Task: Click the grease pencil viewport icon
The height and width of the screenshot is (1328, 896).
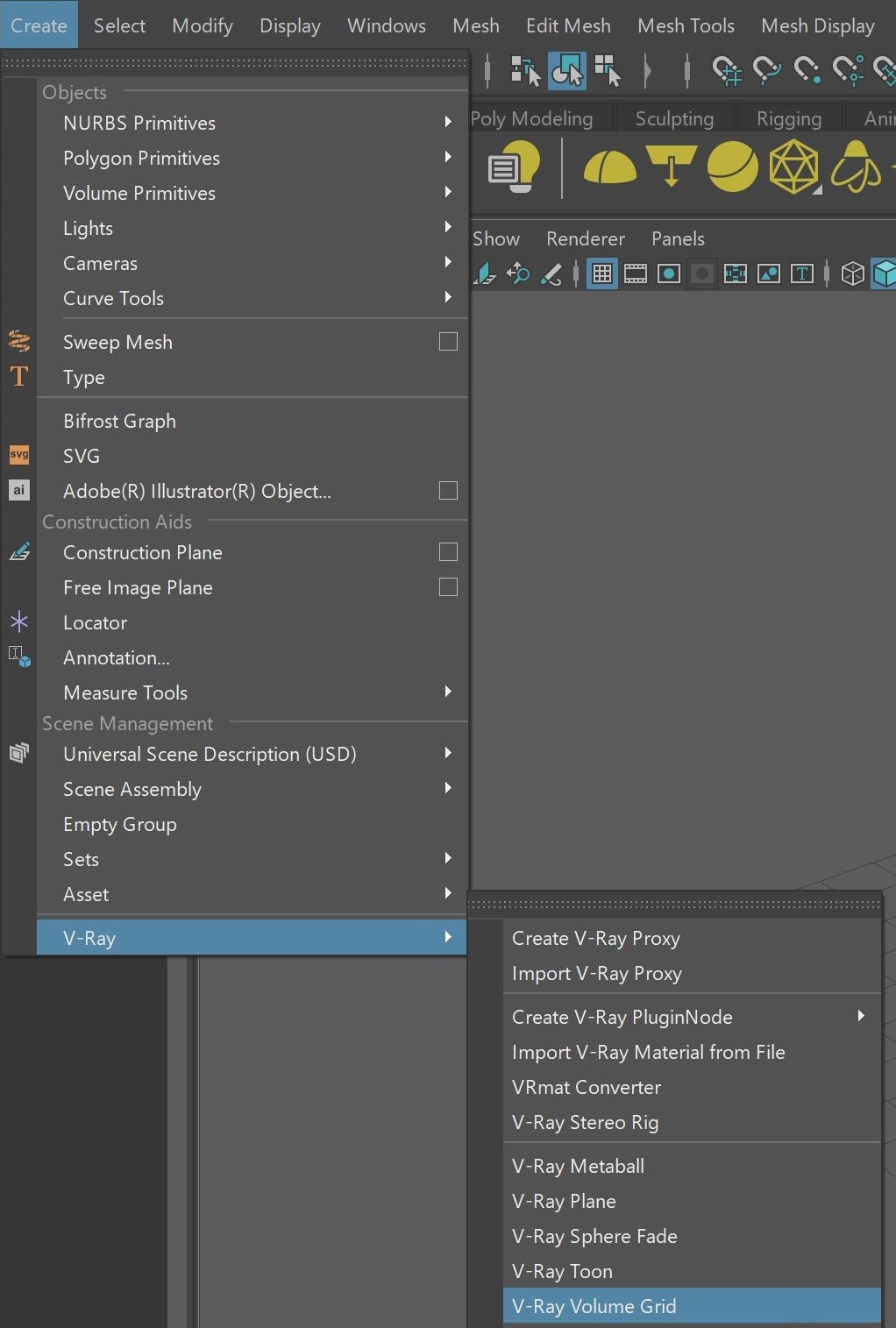Action: [551, 274]
